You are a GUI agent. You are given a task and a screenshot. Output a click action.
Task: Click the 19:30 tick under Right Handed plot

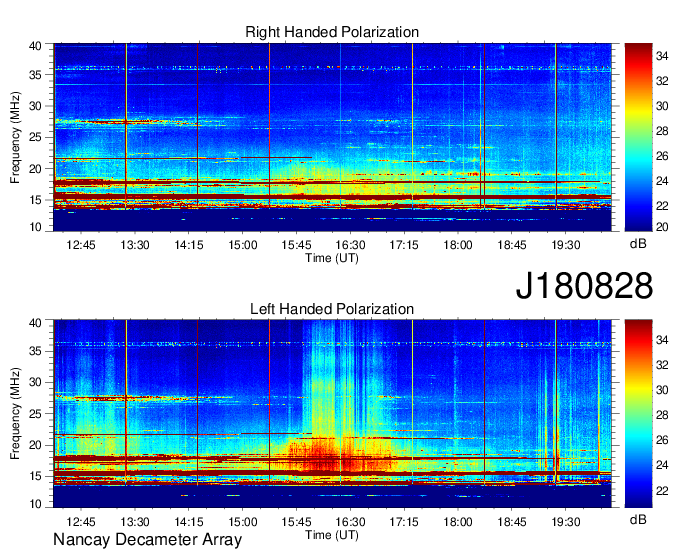566,245
